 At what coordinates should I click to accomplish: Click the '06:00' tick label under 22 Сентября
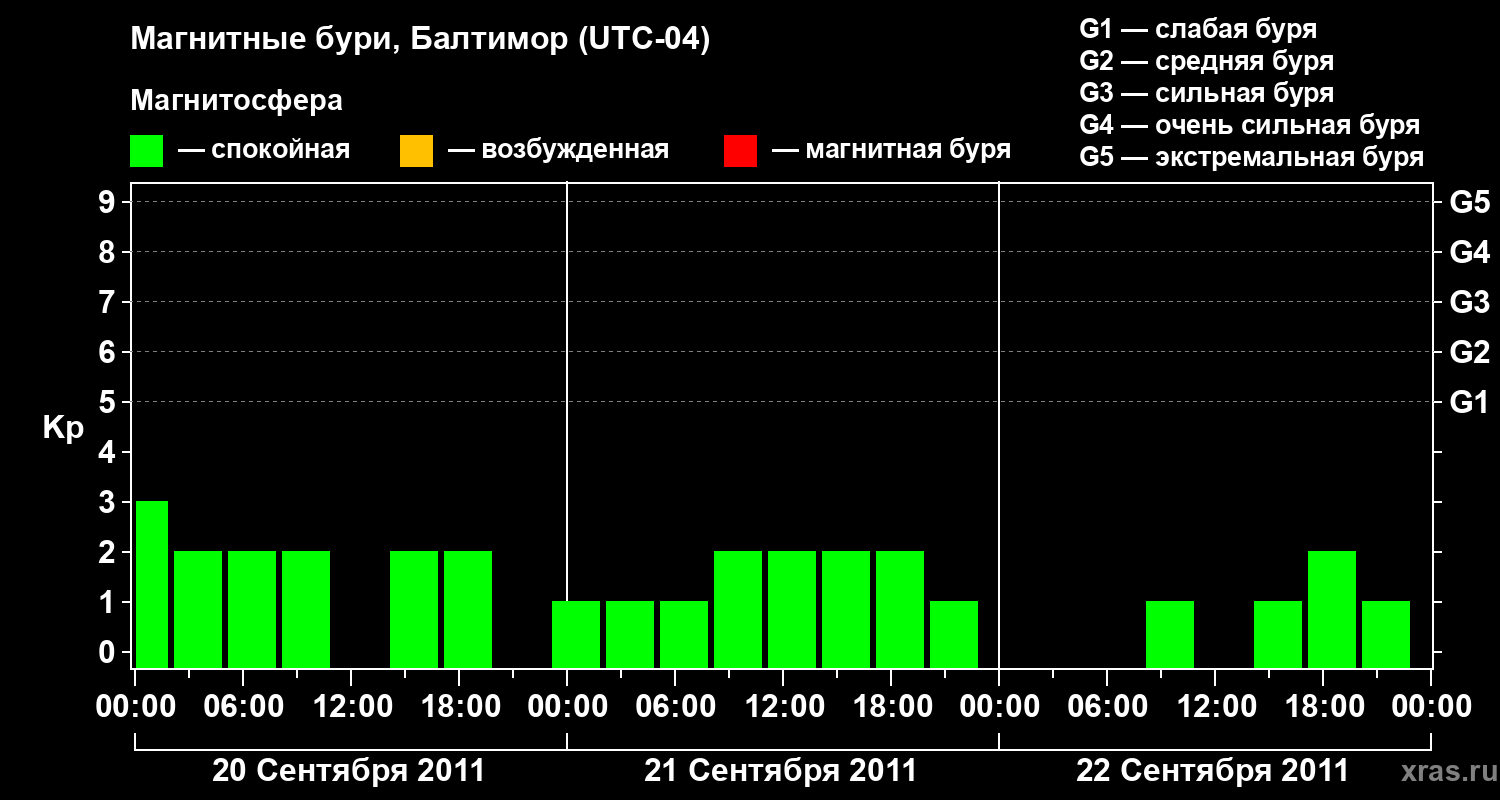[x=1107, y=706]
